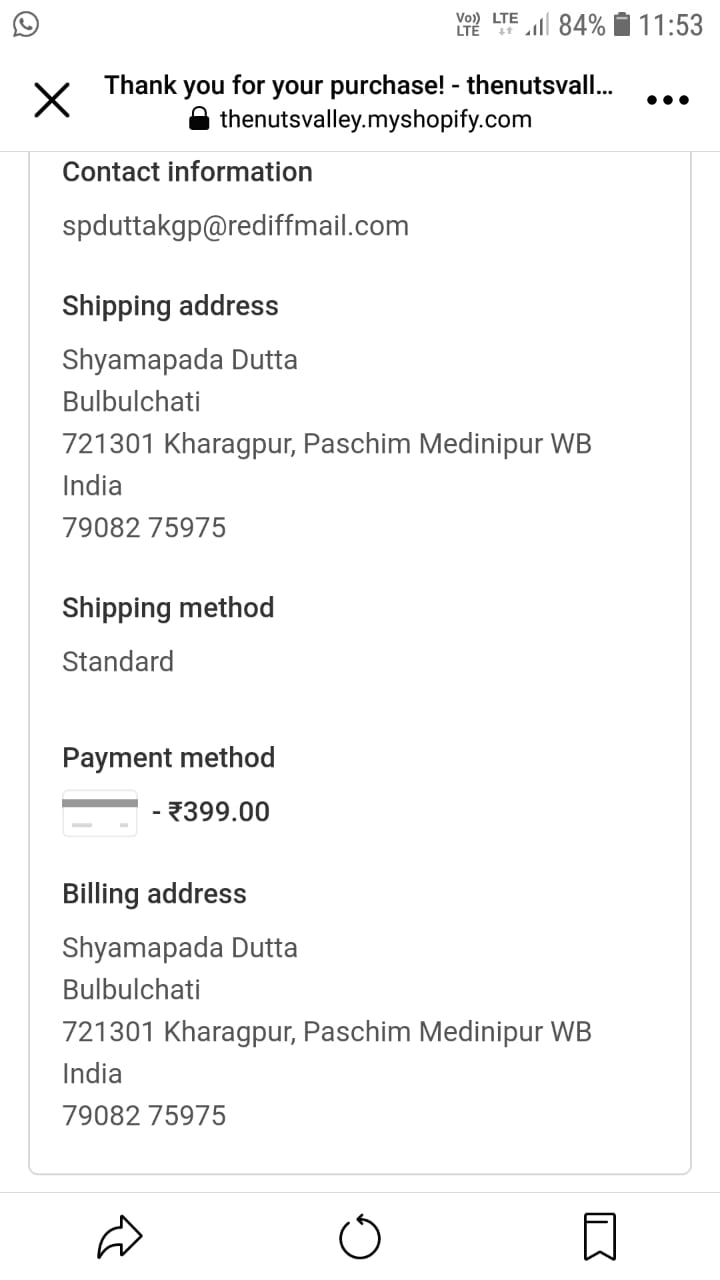Reload the page with refresh icon
The image size is (720, 1280).
tap(360, 1239)
